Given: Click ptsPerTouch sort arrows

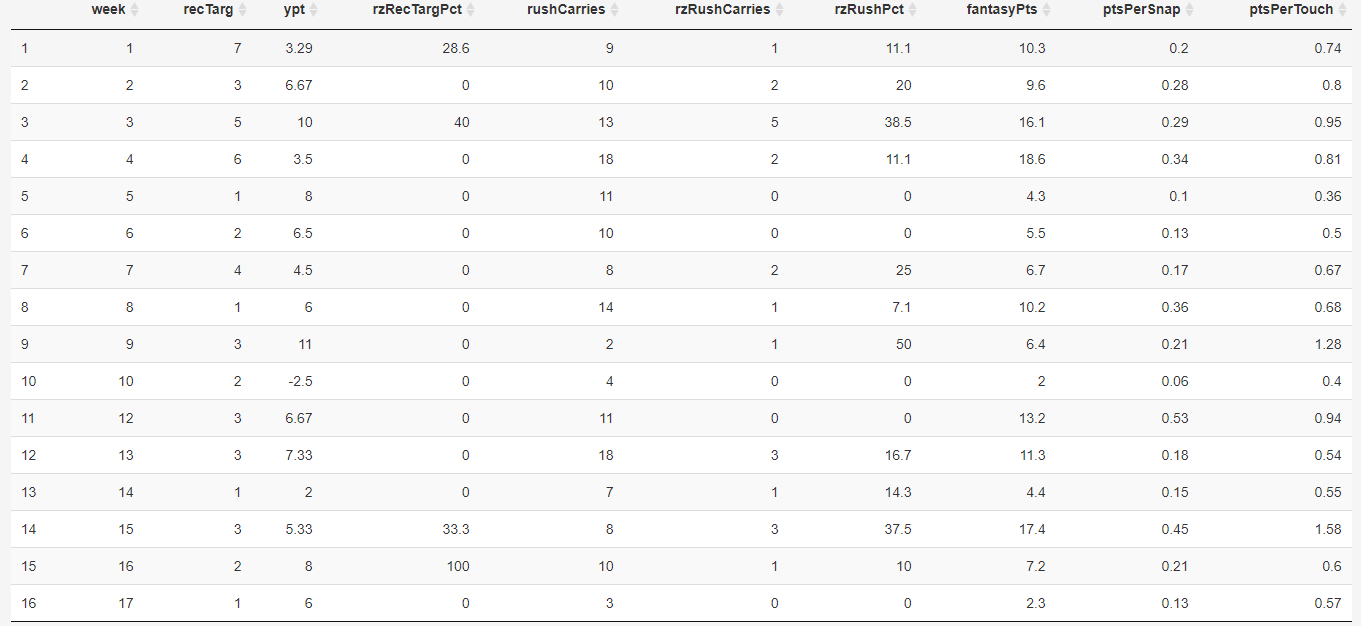Looking at the screenshot, I should pyautogui.click(x=1343, y=10).
